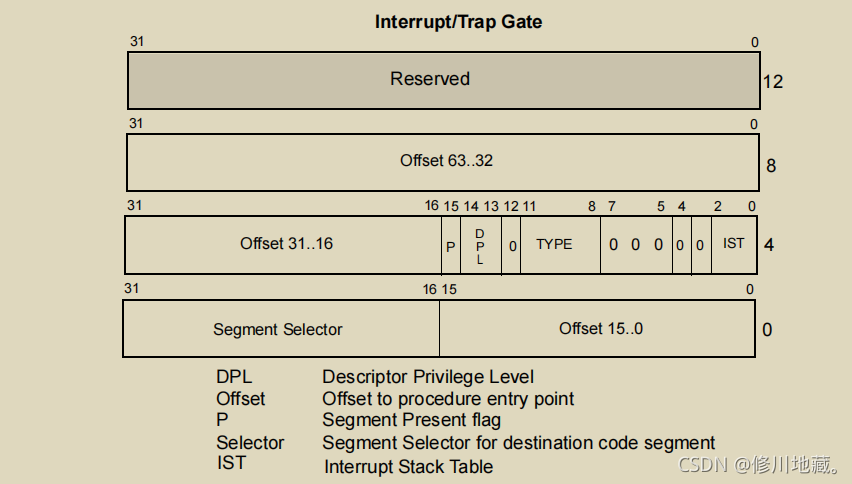Click the CSDN watermark text
The height and width of the screenshot is (484, 852).
pyautogui.click(x=759, y=464)
